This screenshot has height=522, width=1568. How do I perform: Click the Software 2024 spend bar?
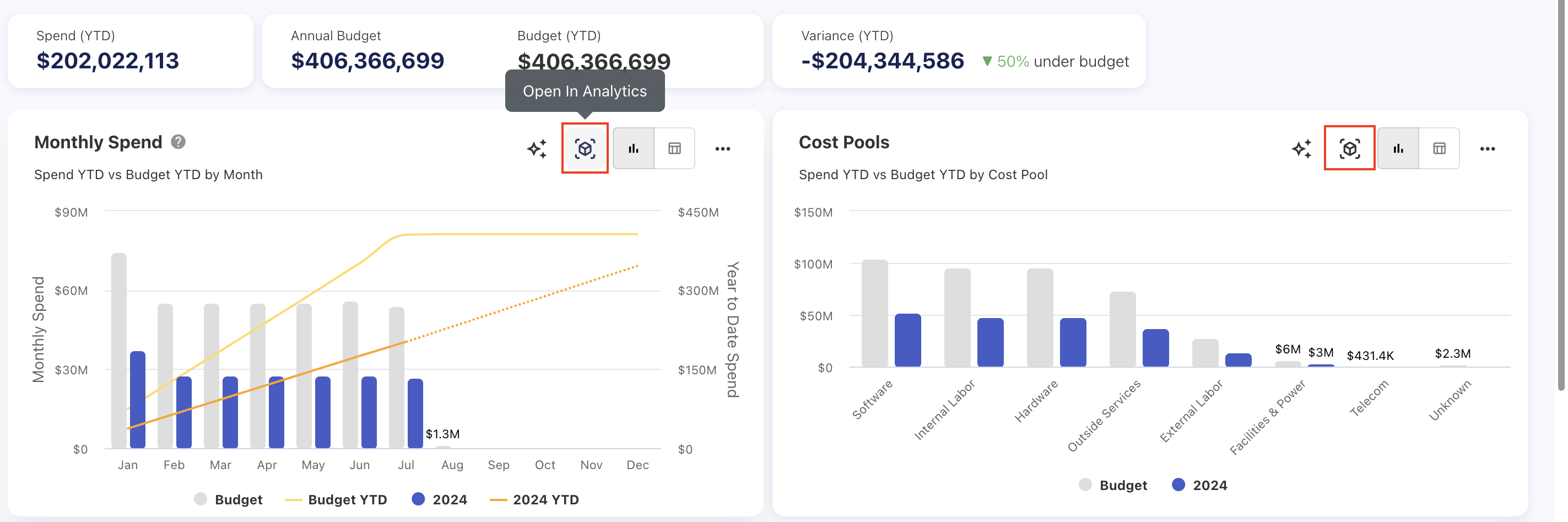[907, 340]
